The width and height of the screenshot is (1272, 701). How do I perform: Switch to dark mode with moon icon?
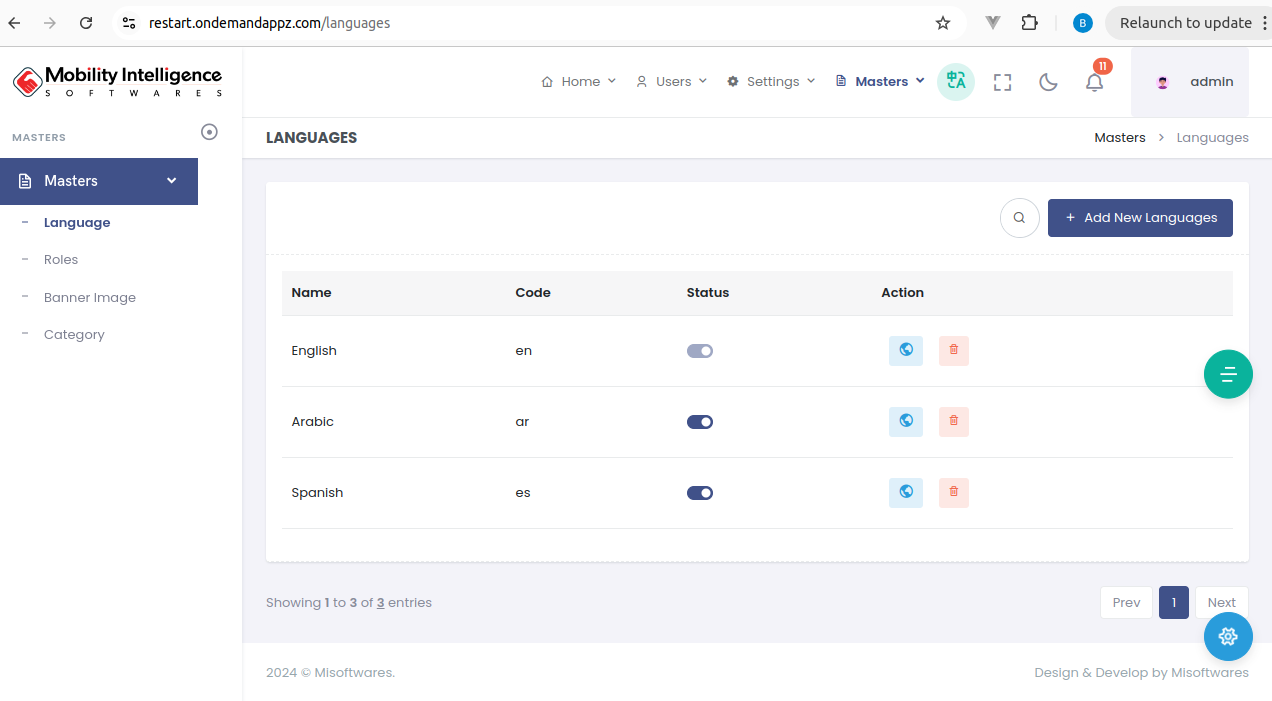pos(1048,82)
